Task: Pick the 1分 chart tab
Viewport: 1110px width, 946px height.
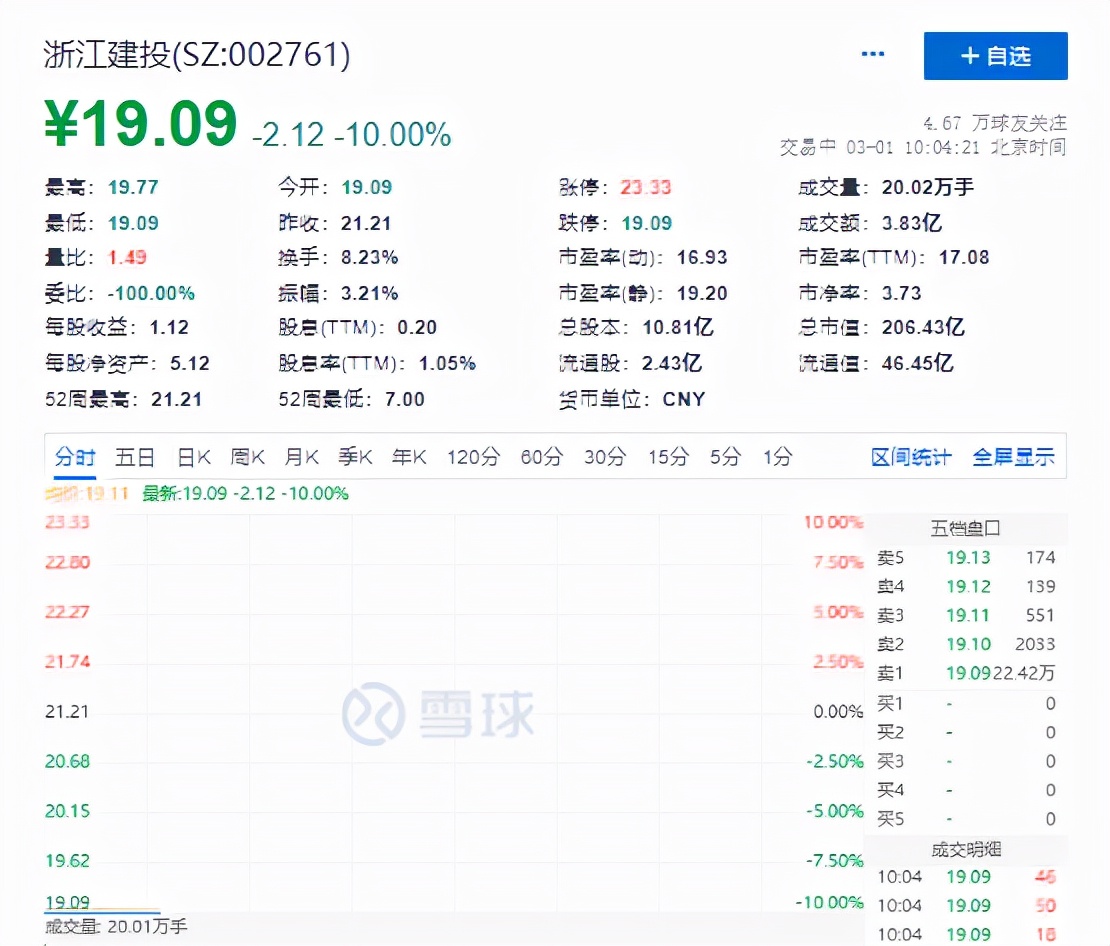Action: (x=777, y=457)
